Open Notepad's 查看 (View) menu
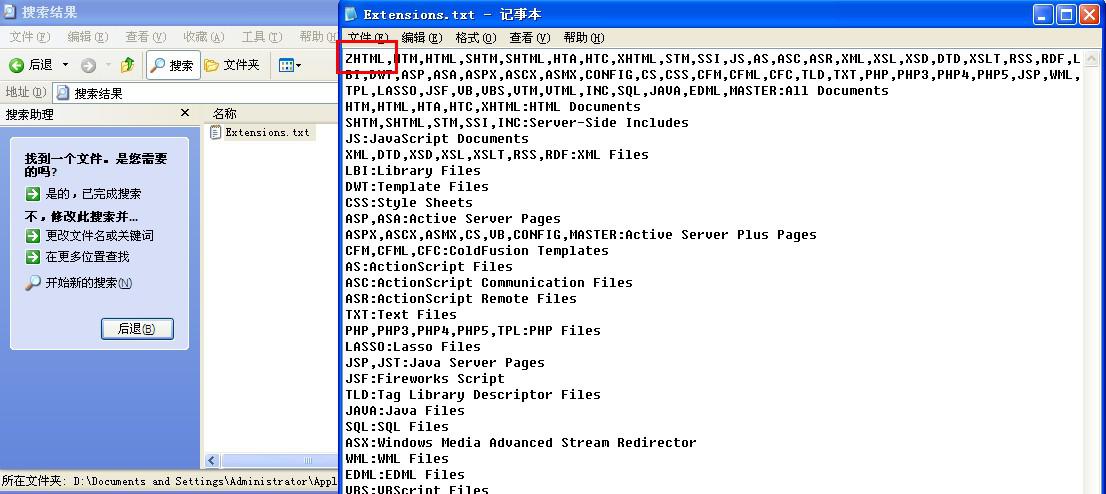This screenshot has width=1106, height=494. 529,38
